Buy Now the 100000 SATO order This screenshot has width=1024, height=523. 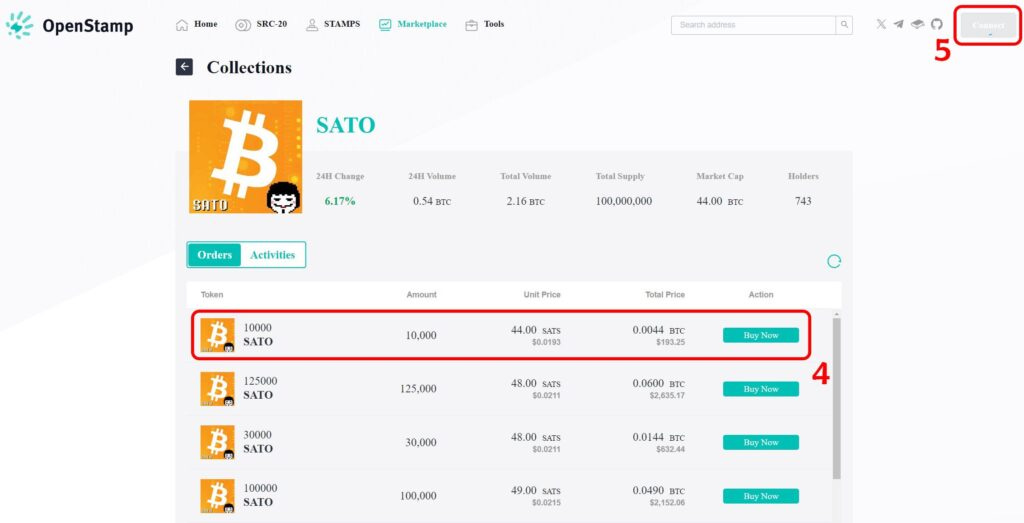[x=761, y=496]
